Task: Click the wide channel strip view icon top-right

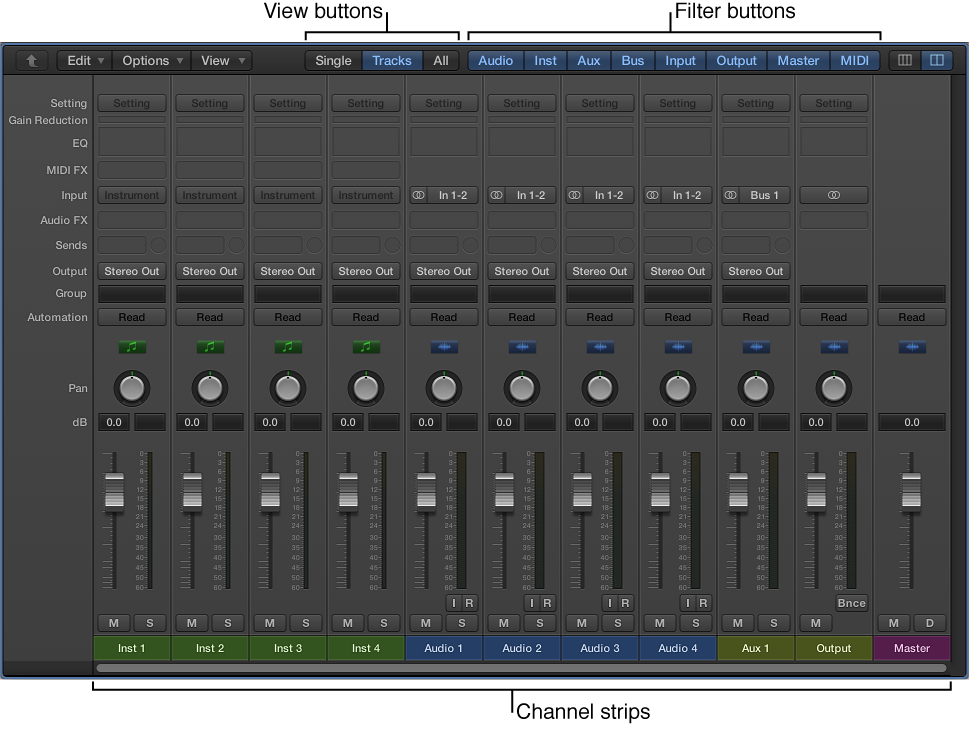Action: [936, 60]
